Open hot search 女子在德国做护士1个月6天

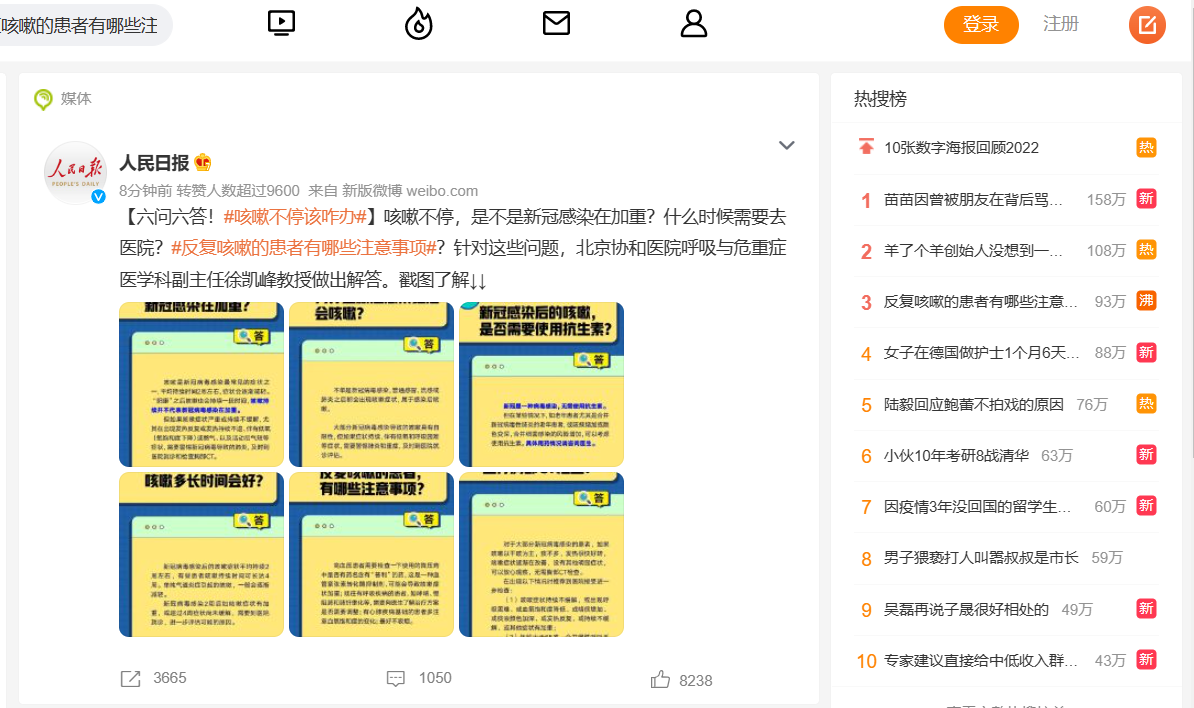point(981,352)
